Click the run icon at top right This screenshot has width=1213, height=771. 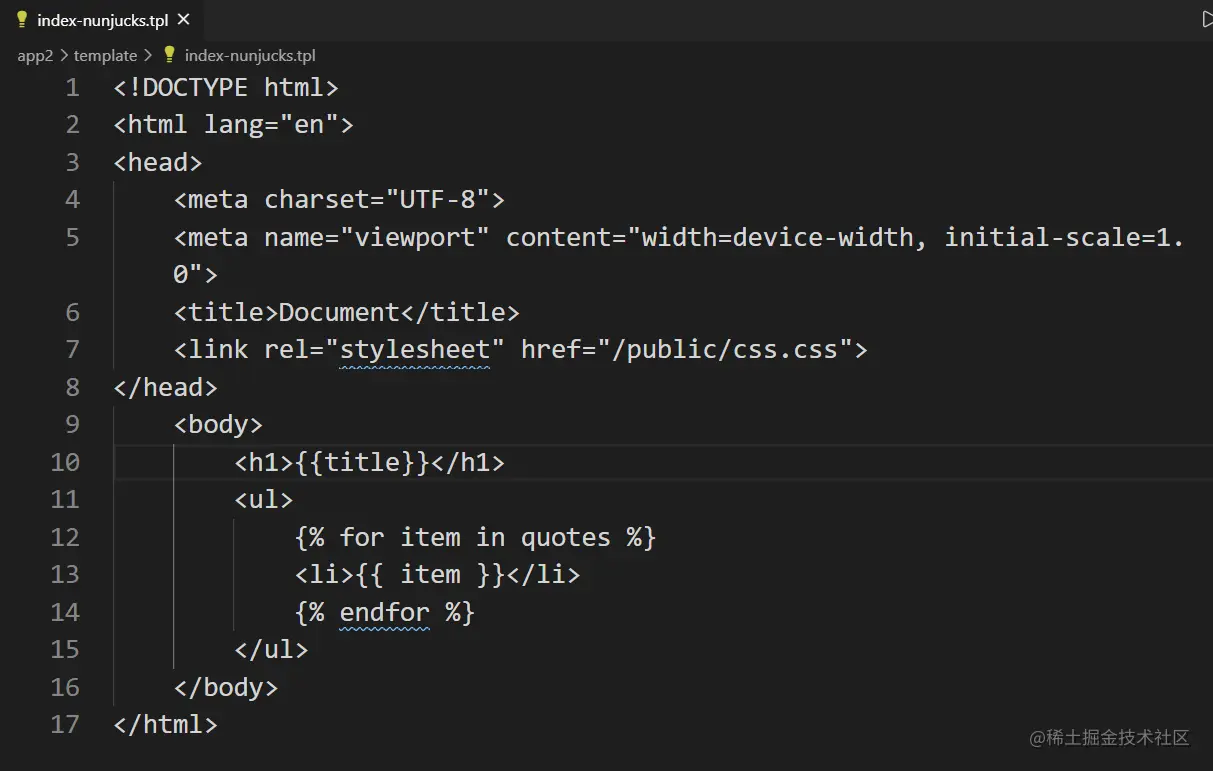coord(1206,19)
